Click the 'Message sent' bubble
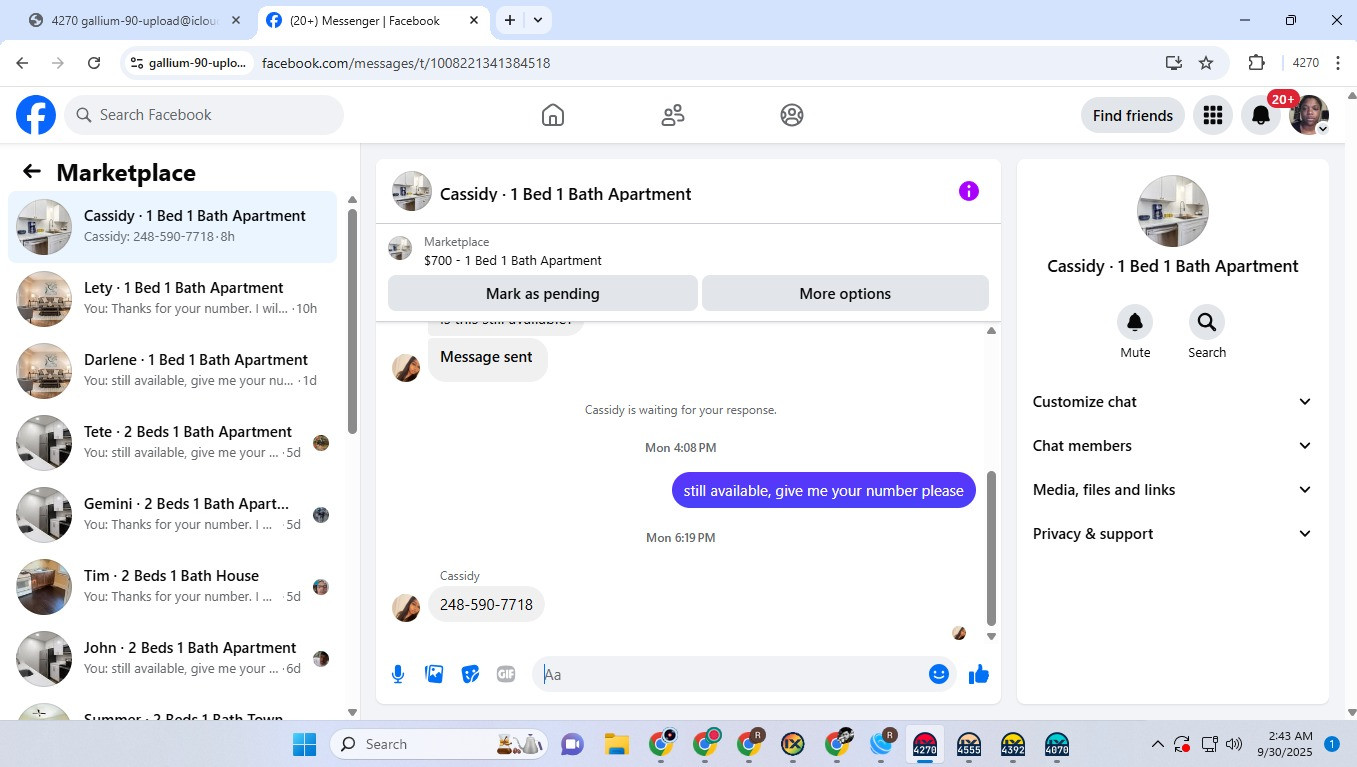Image resolution: width=1357 pixels, height=767 pixels. click(x=487, y=357)
